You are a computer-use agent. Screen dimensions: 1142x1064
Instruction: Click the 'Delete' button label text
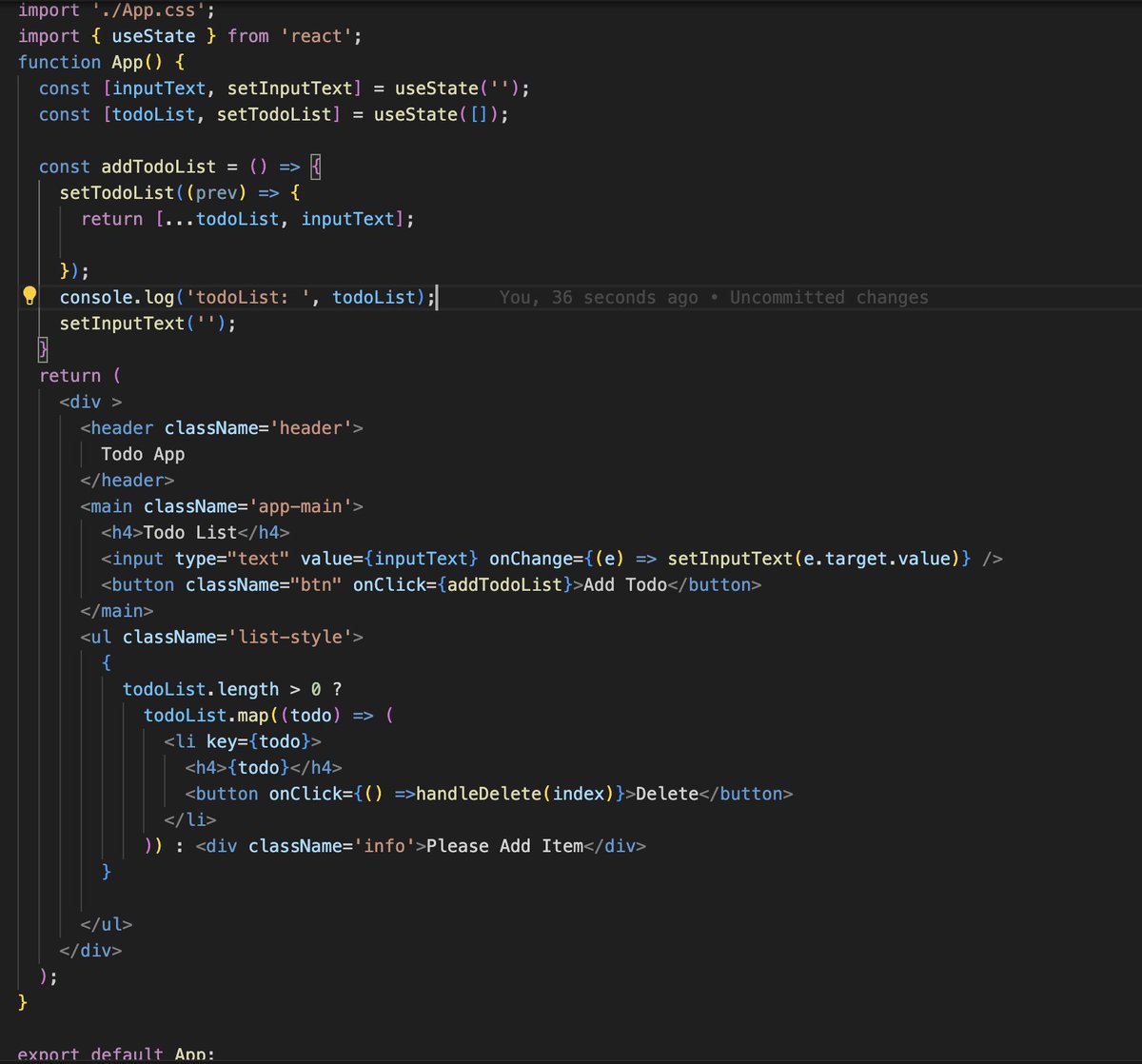667,794
